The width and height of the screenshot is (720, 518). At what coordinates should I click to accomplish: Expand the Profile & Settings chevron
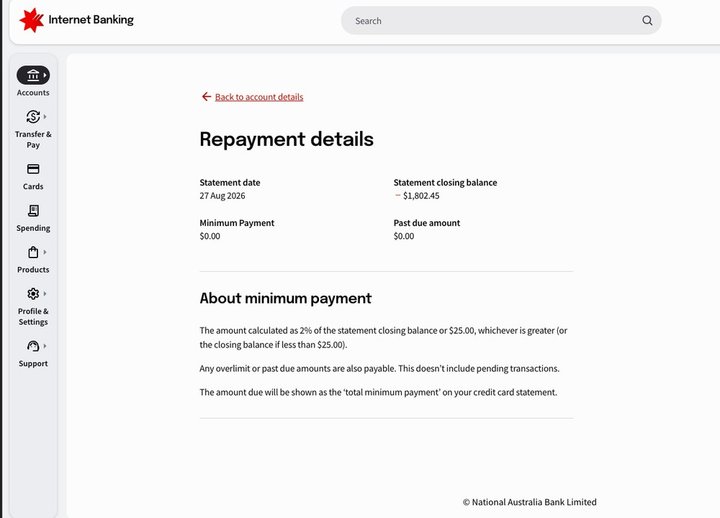pyautogui.click(x=45, y=293)
